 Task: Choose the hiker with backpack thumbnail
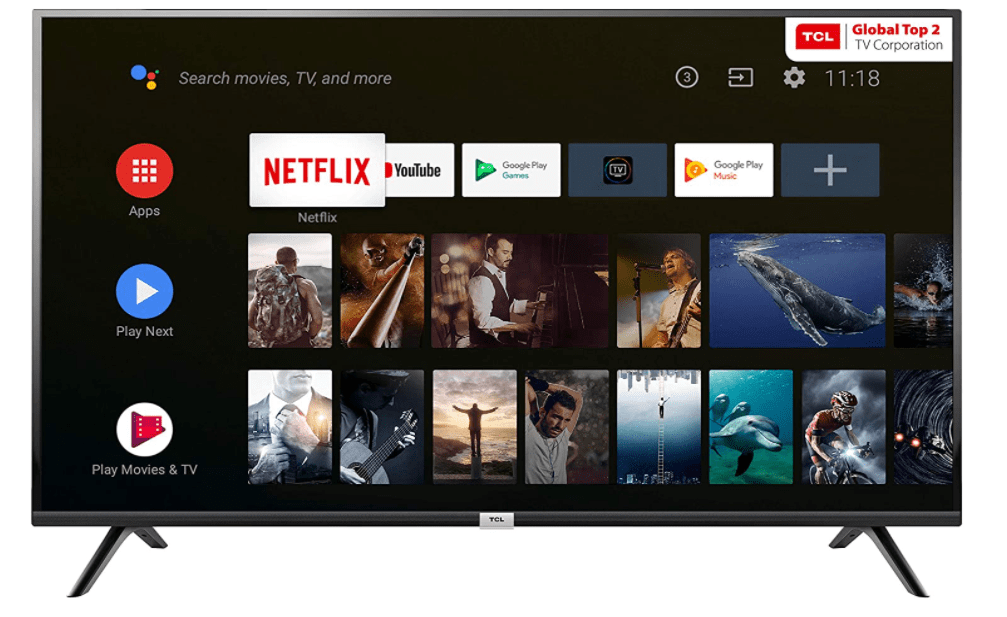click(290, 291)
